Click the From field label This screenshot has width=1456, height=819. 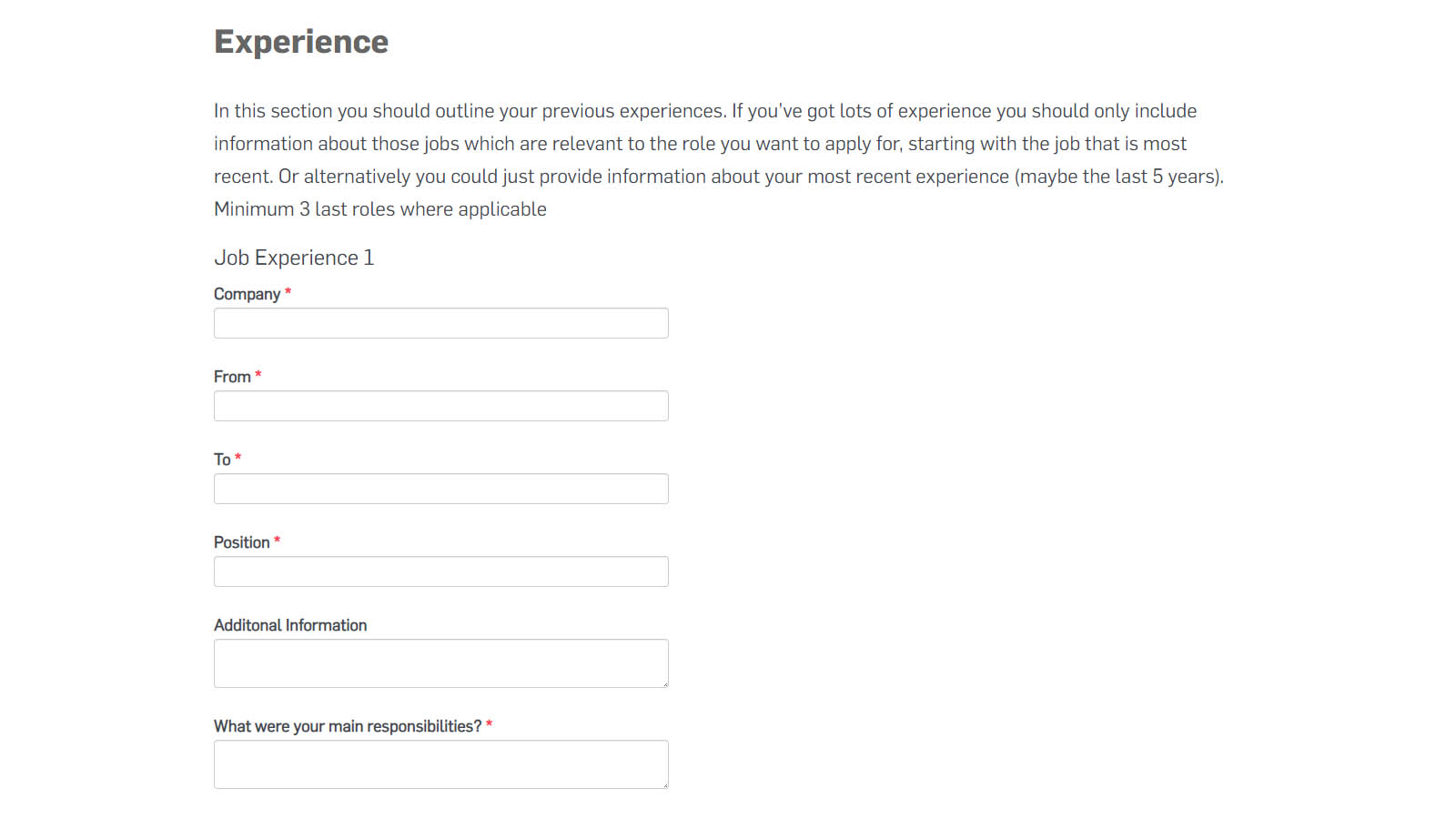(232, 377)
